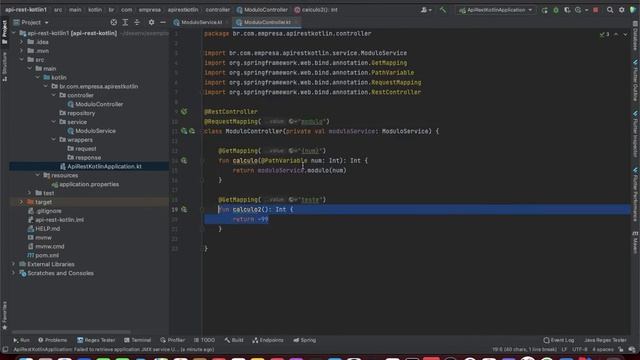Screen dimensions: 640x360
Task: Open the Profiler tool window
Action: pyautogui.click(x=173, y=340)
